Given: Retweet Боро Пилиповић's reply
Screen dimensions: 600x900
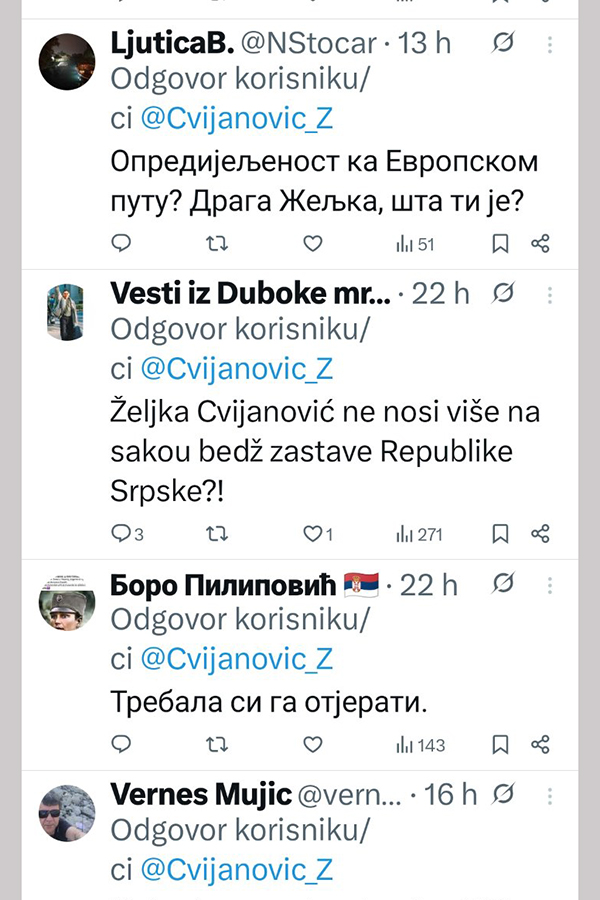Looking at the screenshot, I should pos(216,744).
